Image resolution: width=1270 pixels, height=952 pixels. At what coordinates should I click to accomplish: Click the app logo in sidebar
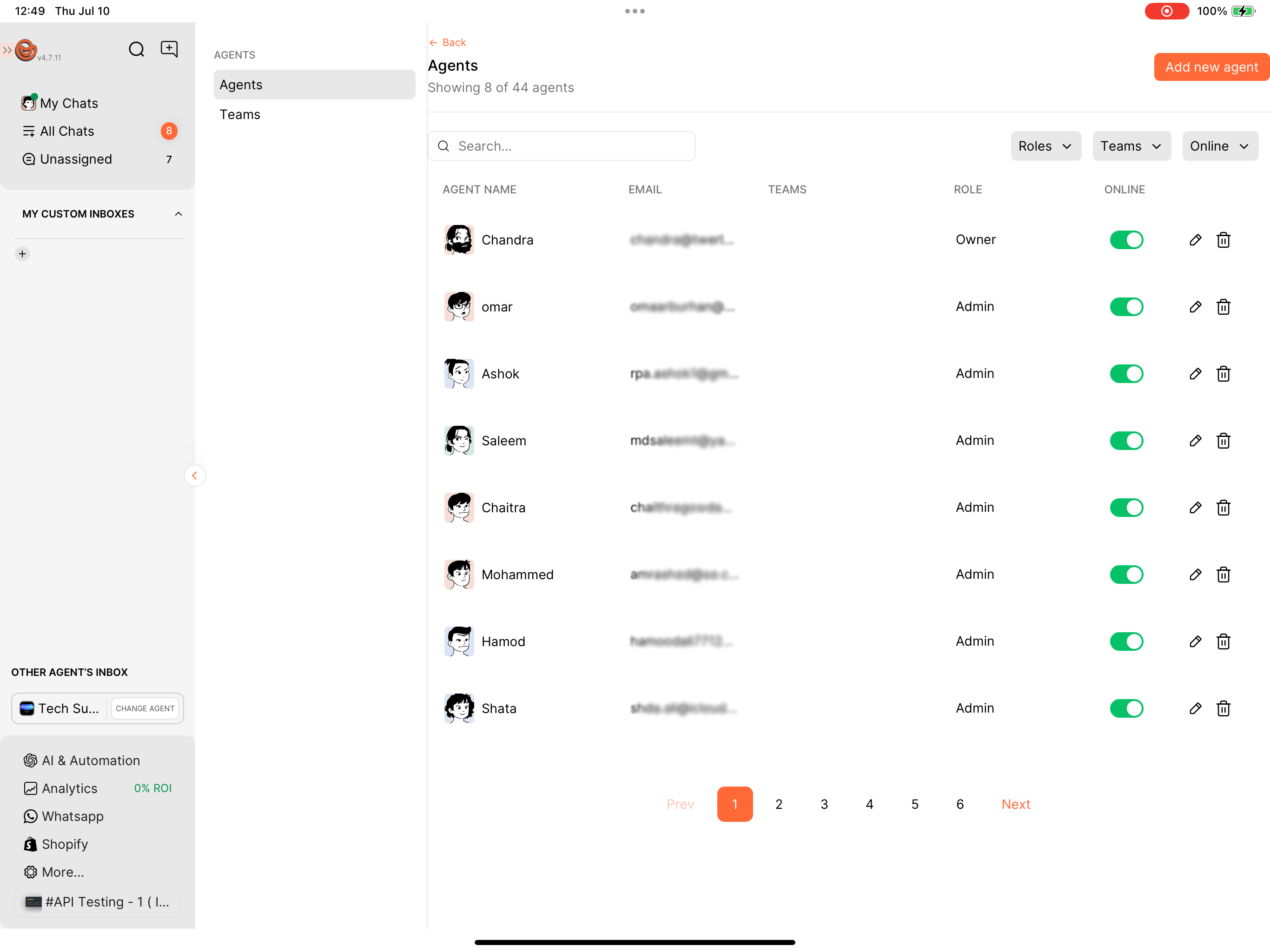[x=26, y=50]
